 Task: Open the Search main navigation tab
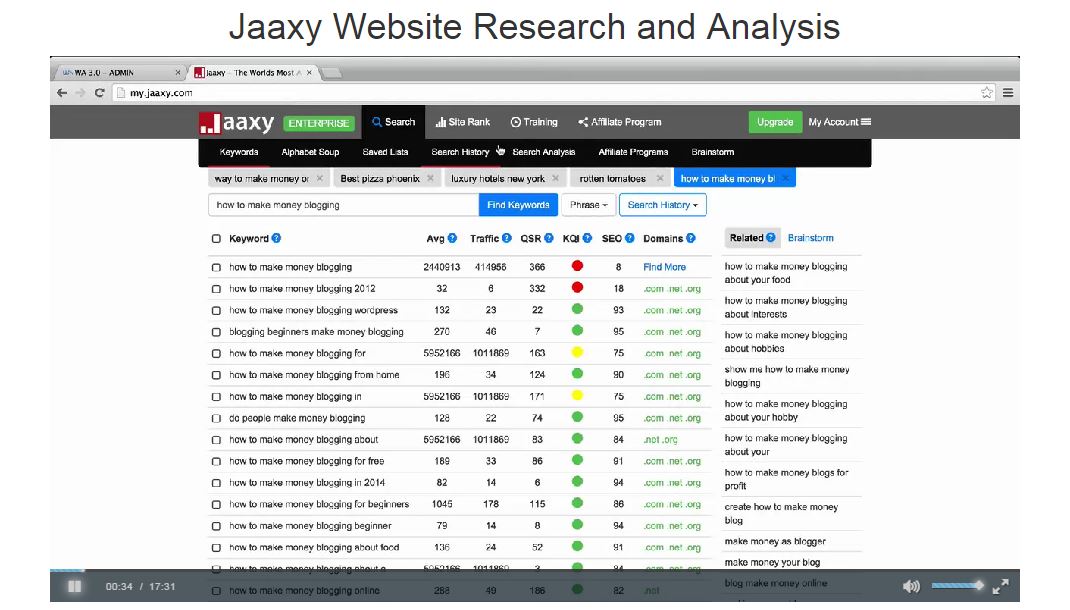click(x=394, y=122)
